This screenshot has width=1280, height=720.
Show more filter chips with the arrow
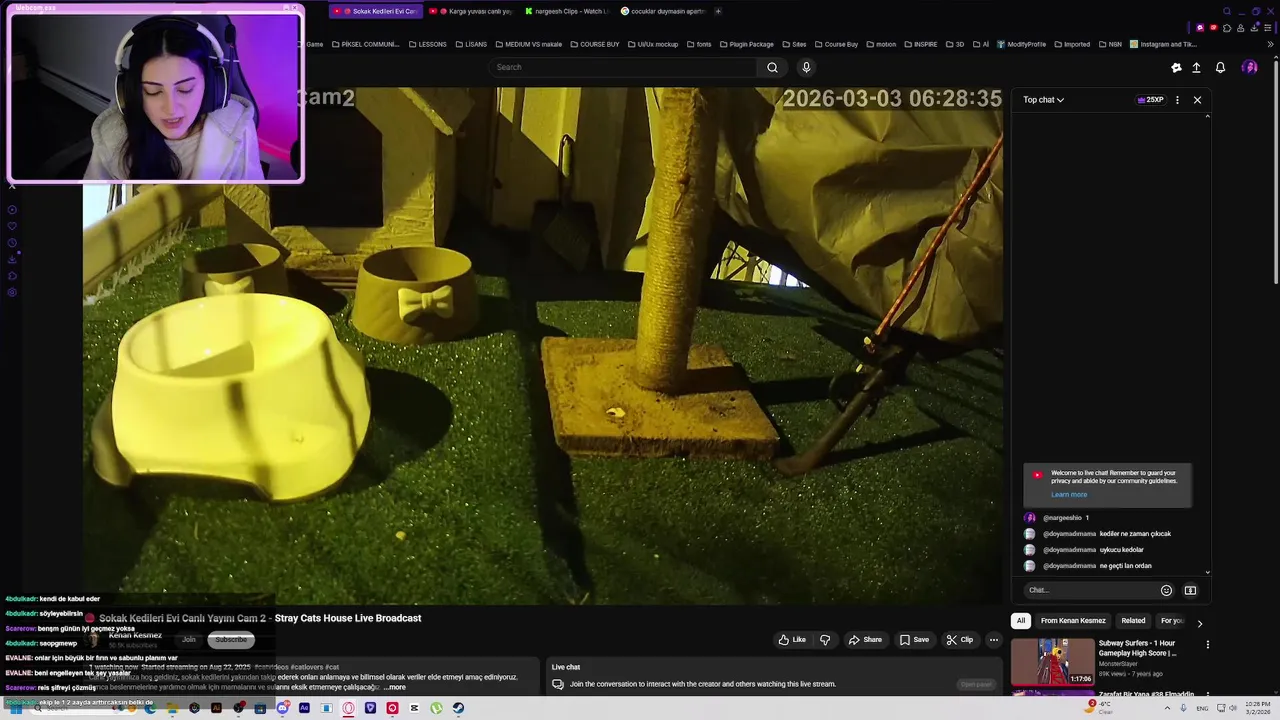tap(1200, 623)
